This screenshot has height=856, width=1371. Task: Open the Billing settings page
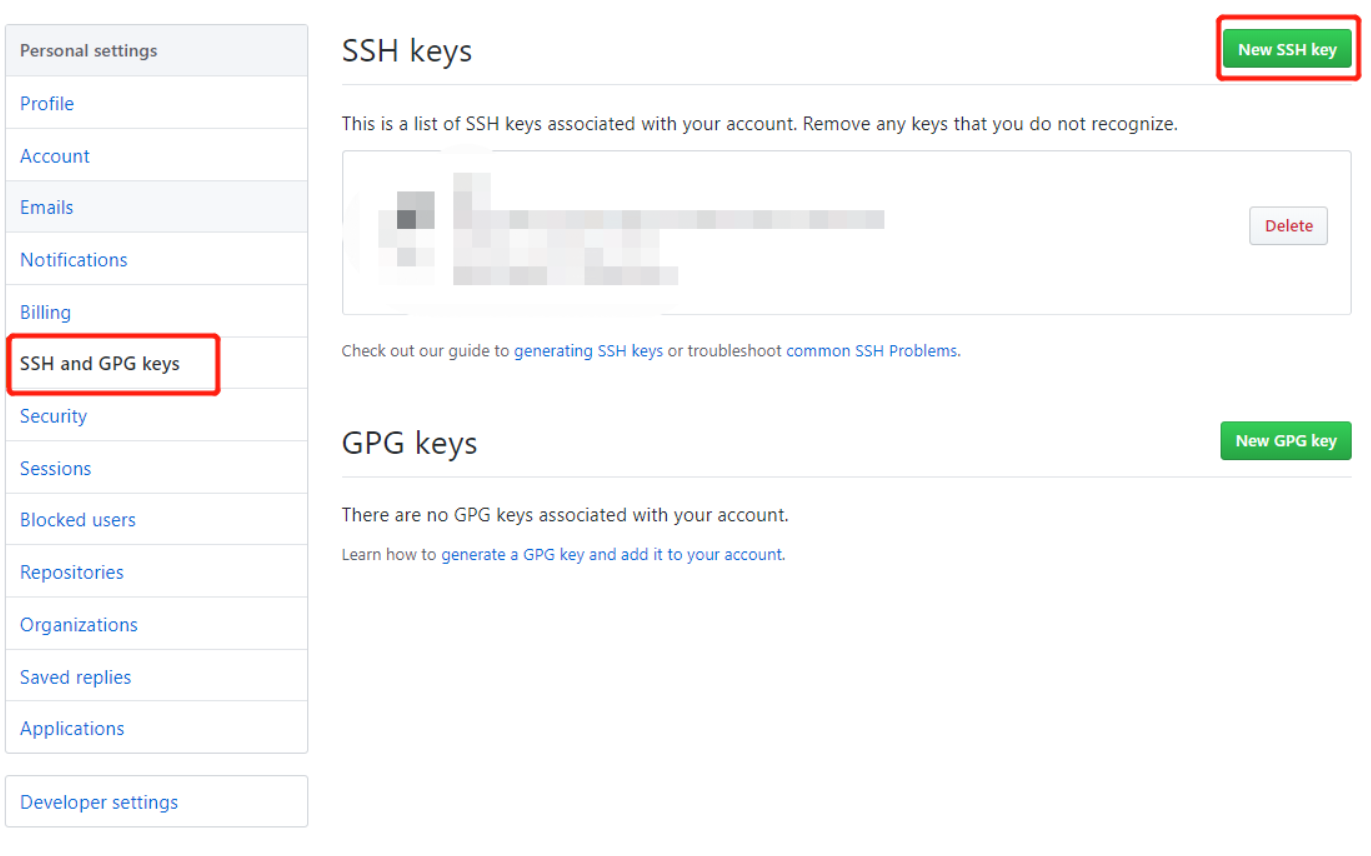[156, 312]
